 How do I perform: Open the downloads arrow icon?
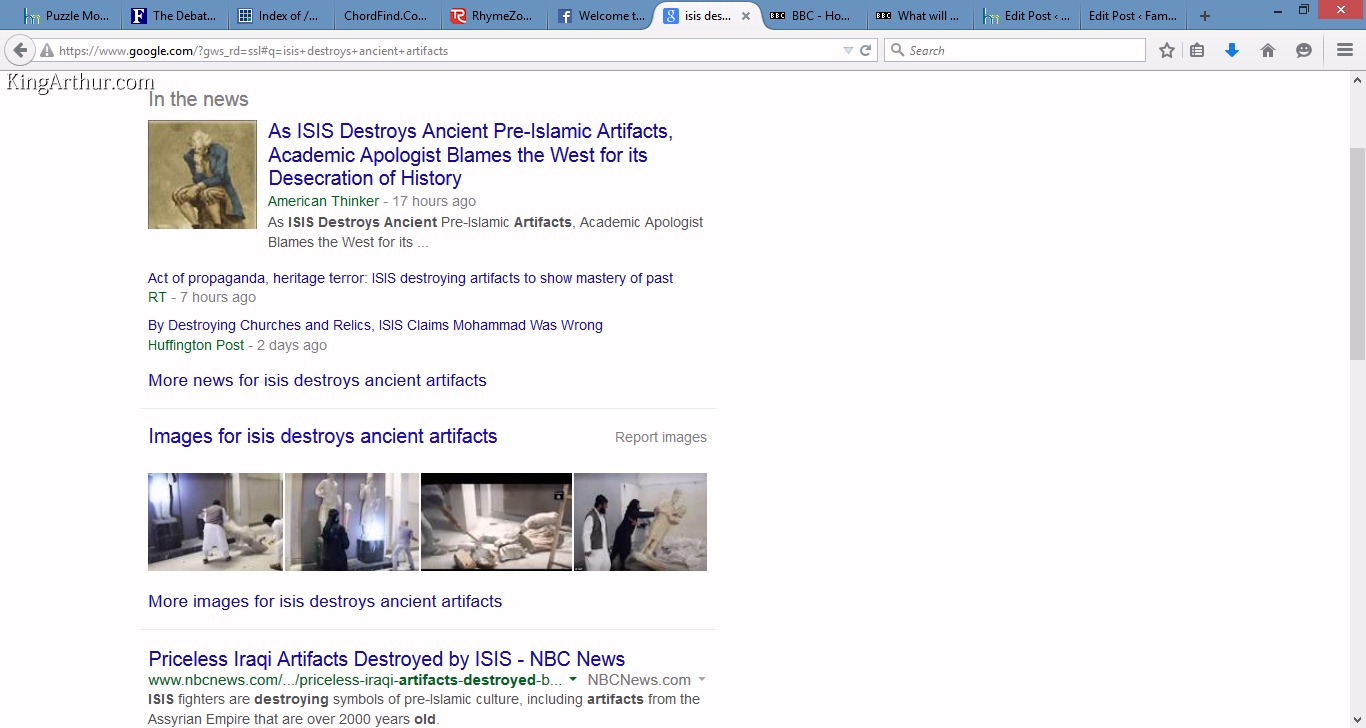tap(1232, 50)
